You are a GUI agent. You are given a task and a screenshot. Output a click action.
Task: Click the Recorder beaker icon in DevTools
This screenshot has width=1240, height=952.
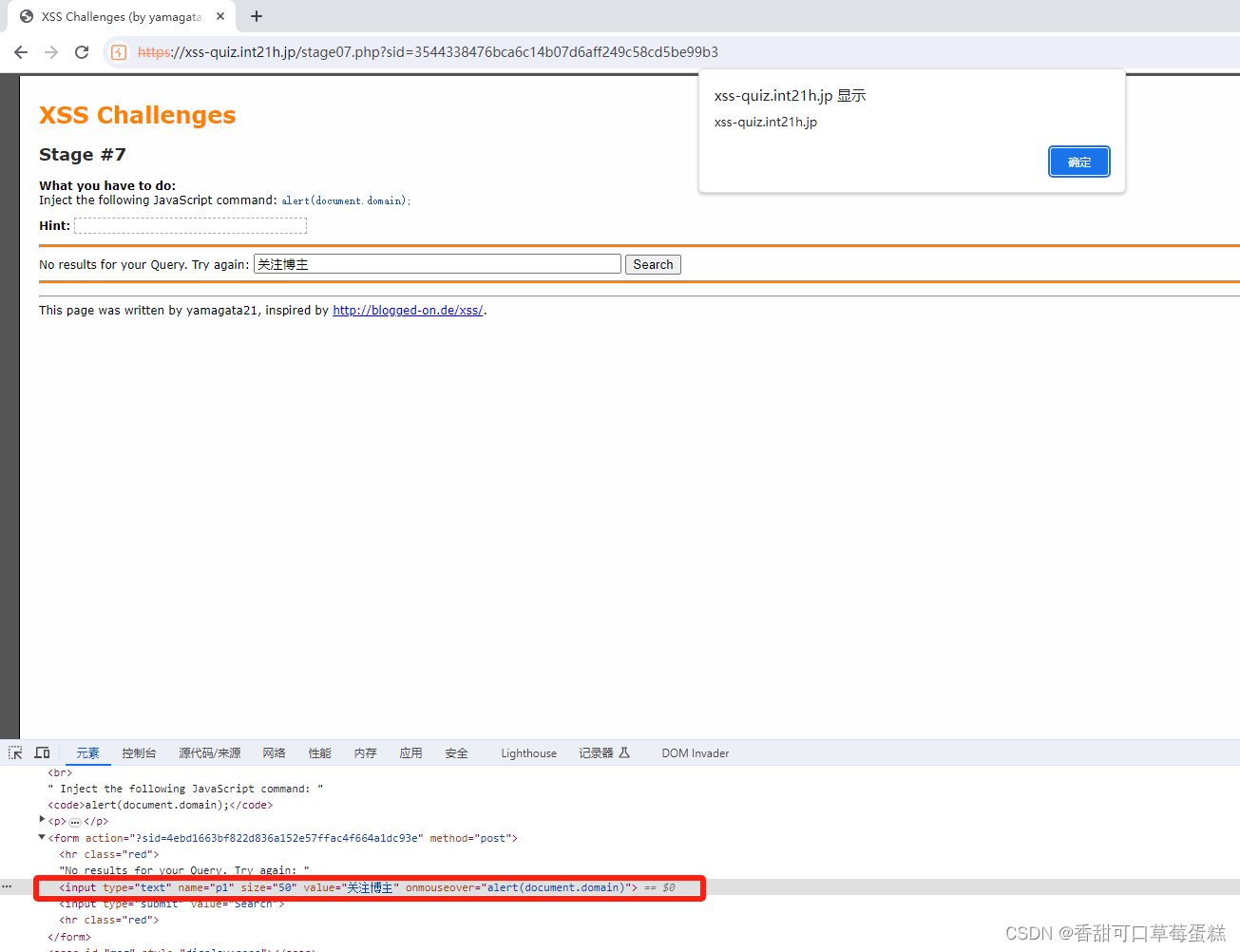pyautogui.click(x=622, y=752)
